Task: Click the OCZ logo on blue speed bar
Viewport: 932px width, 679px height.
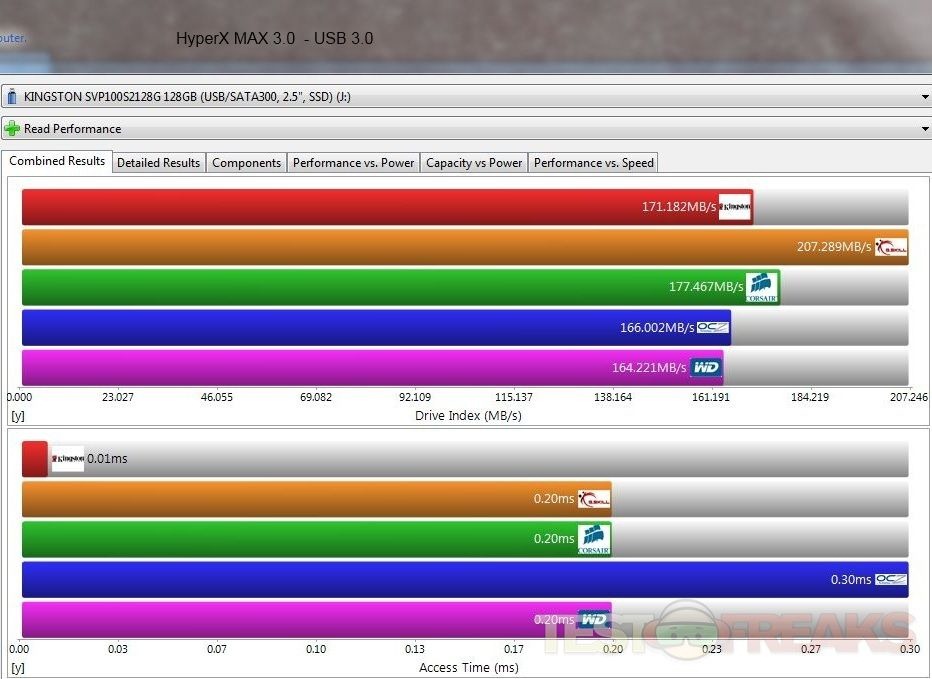Action: click(713, 327)
